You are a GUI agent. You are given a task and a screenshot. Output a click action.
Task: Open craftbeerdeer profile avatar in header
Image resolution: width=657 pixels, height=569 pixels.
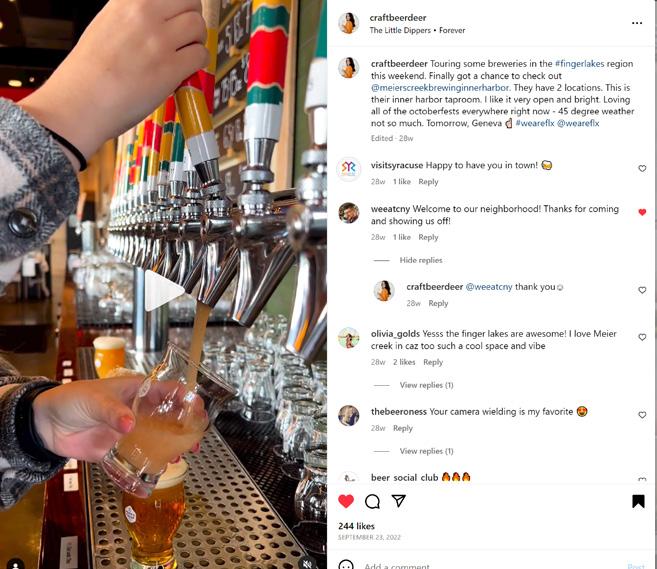349,23
